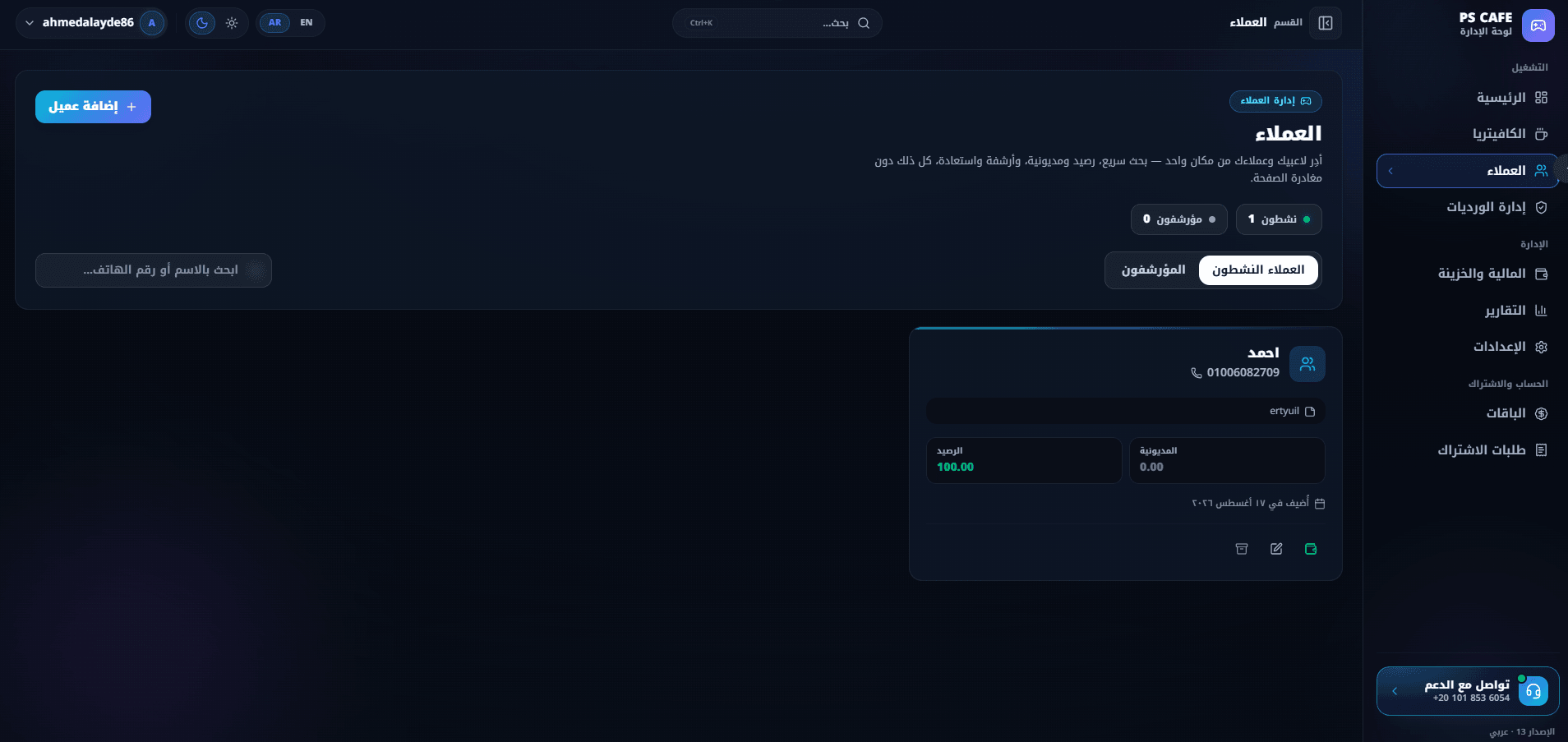Viewport: 1568px width, 742px height.
Task: Click the edit pencil icon on احمد's card
Action: click(x=1276, y=549)
